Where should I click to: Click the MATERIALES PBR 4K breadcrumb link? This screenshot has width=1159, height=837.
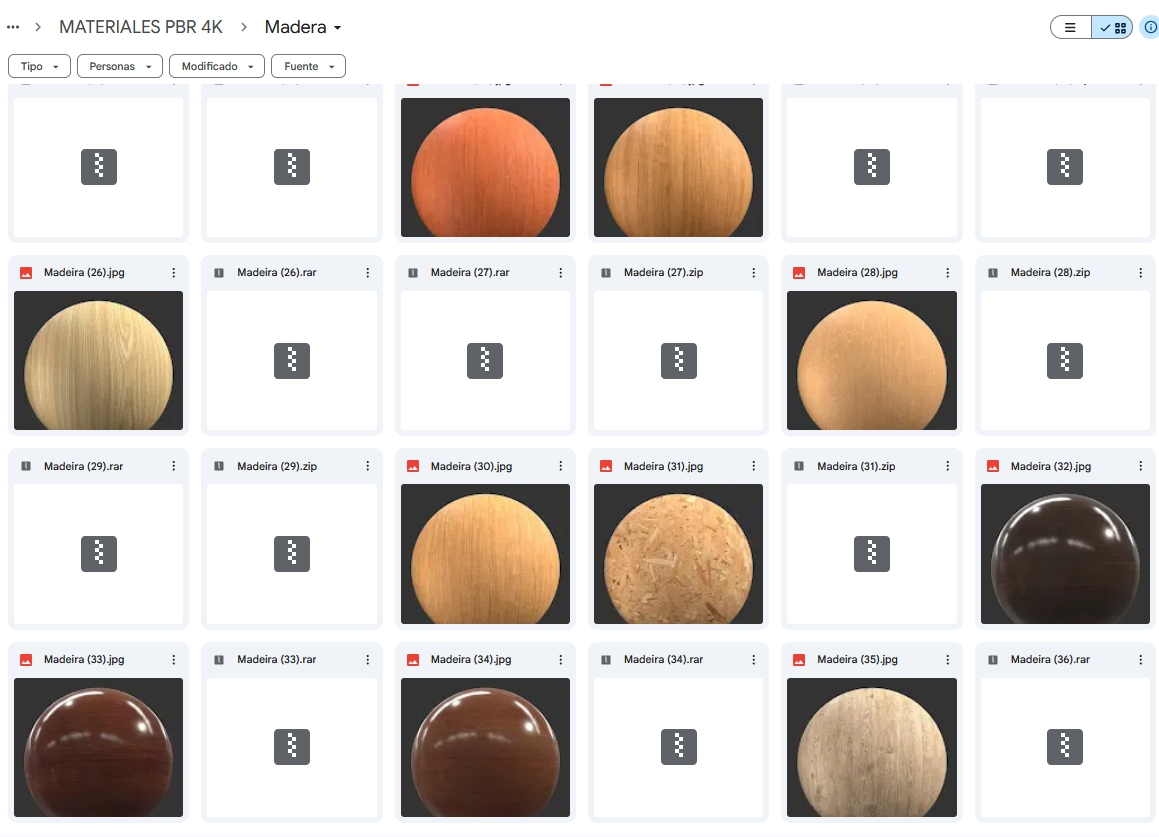[x=140, y=27]
